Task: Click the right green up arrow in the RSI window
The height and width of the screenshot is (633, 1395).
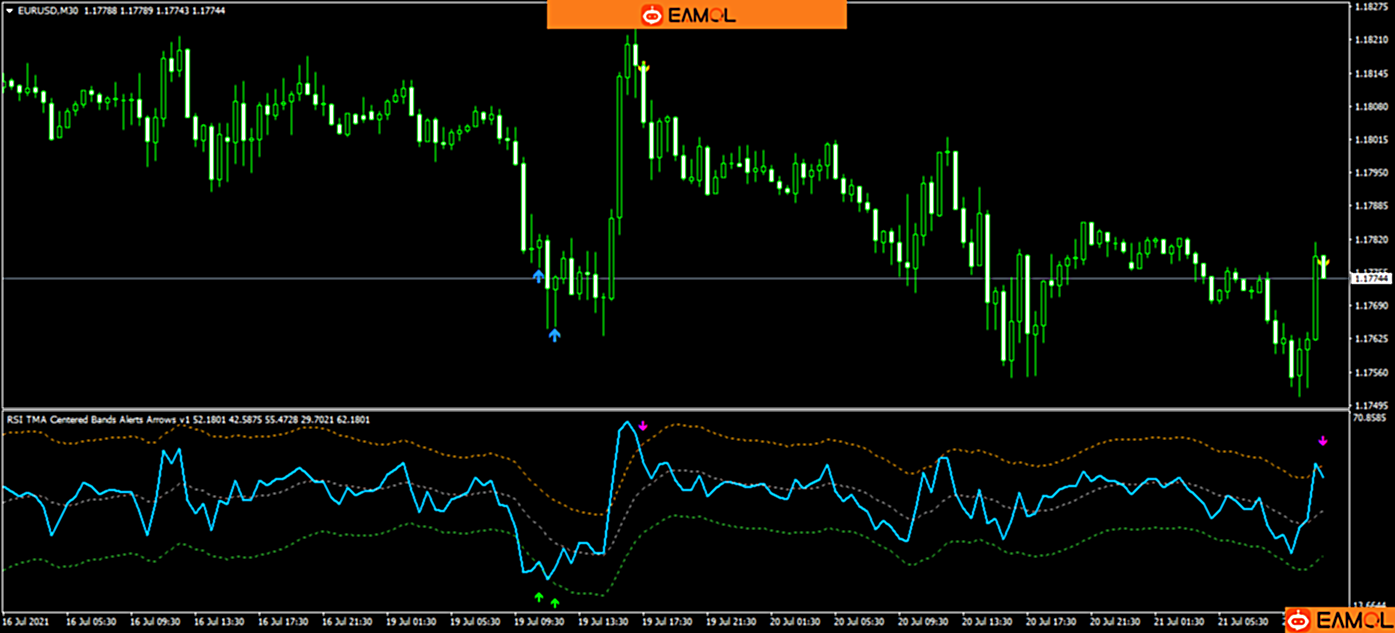Action: (555, 602)
